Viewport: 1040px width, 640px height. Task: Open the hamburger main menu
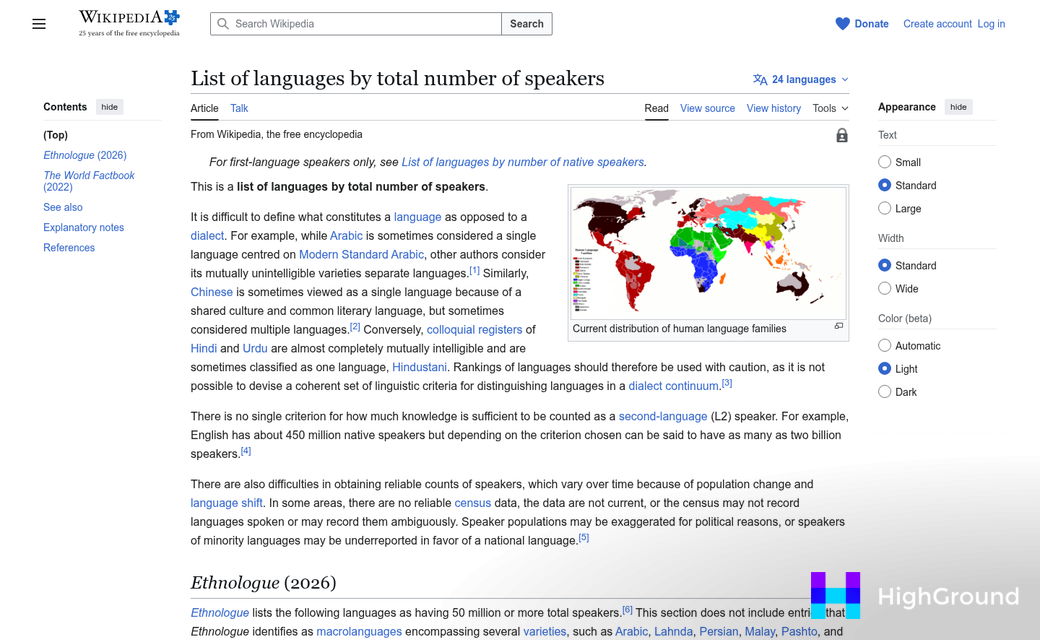(39, 24)
